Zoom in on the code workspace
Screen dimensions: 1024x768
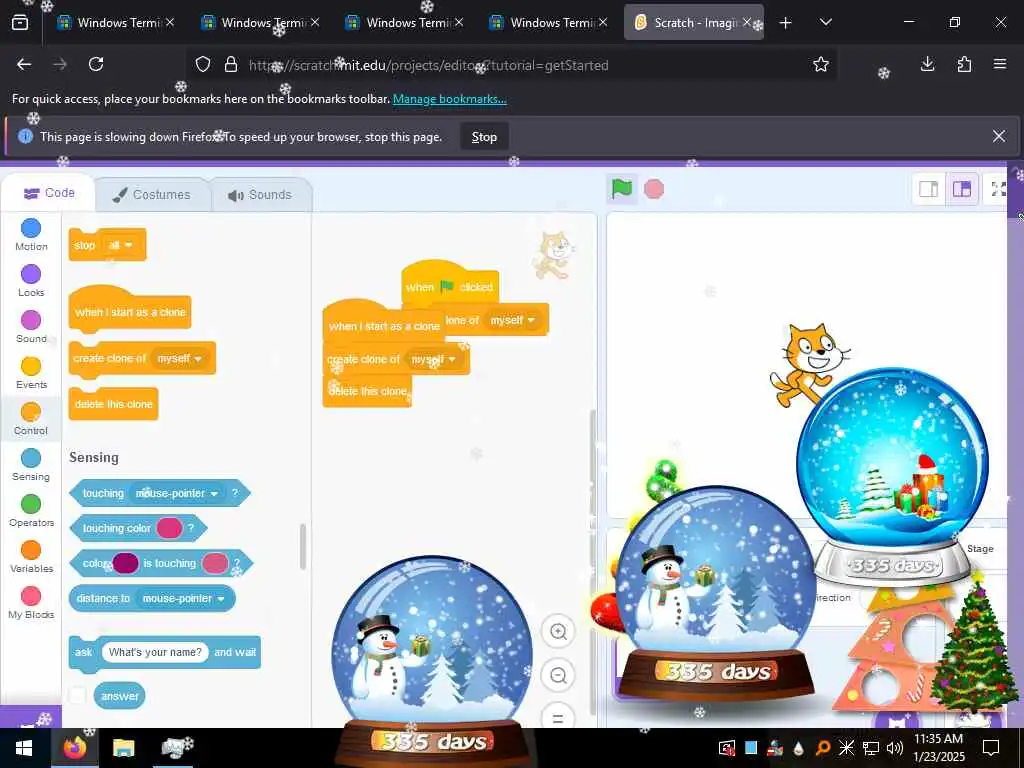pos(558,632)
